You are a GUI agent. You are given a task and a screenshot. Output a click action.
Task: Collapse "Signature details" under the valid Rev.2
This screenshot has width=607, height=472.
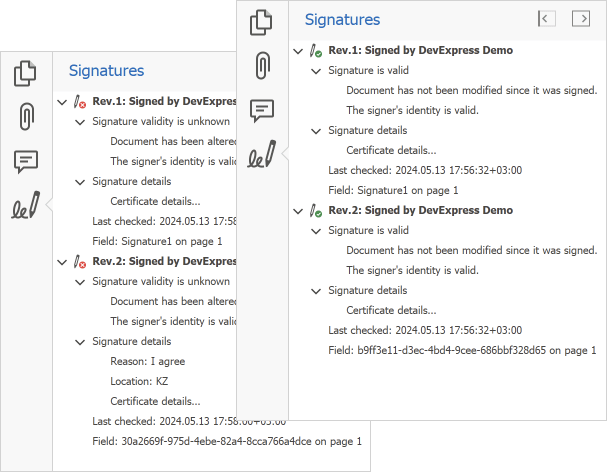coord(317,291)
